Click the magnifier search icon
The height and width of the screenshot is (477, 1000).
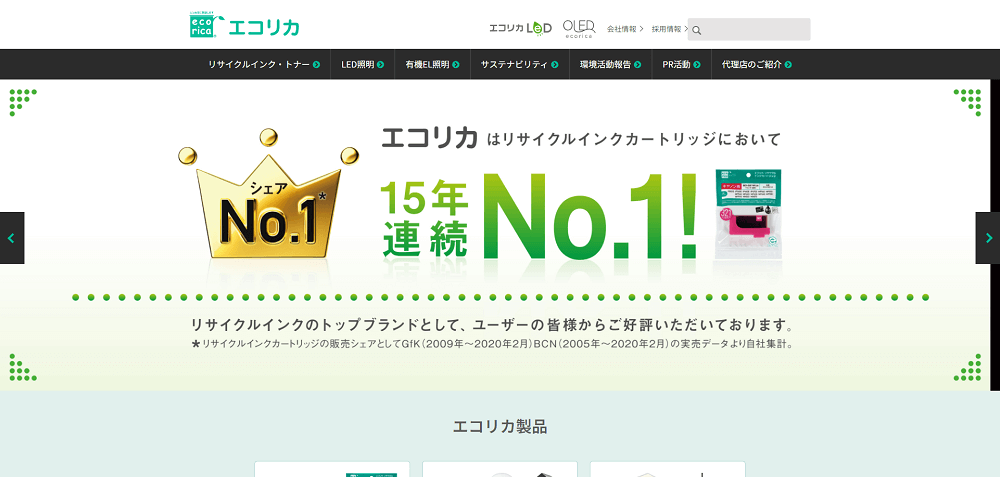point(697,30)
